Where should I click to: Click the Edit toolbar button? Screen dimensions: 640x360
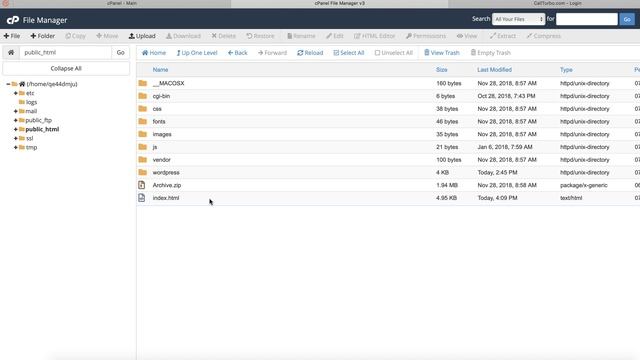pyautogui.click(x=335, y=36)
